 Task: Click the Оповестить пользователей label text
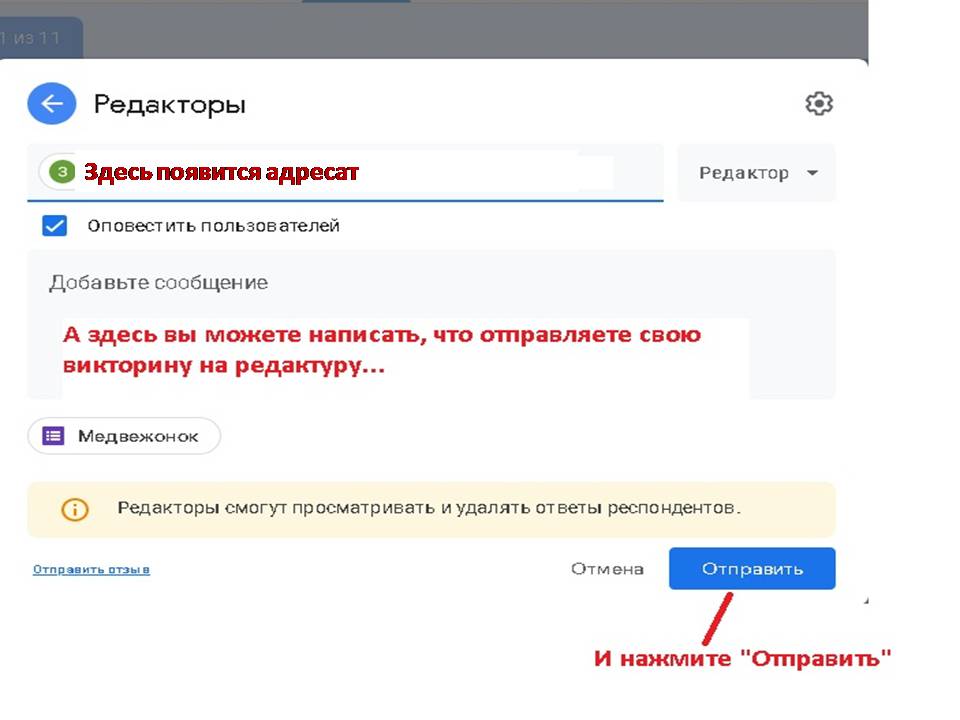click(213, 226)
